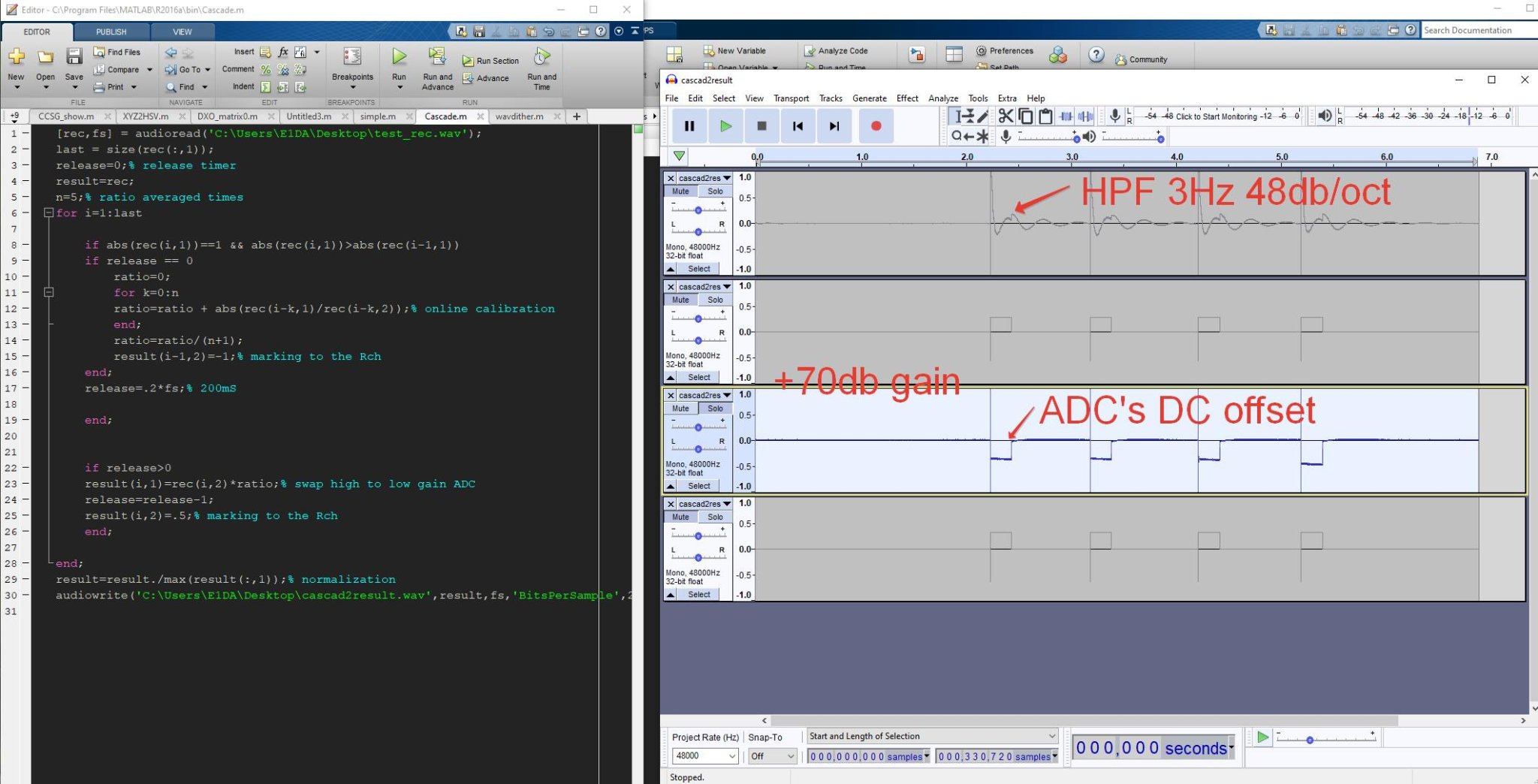The height and width of the screenshot is (784, 1538).
Task: Open the +9 hidden editor tabs list
Action: click(x=14, y=116)
